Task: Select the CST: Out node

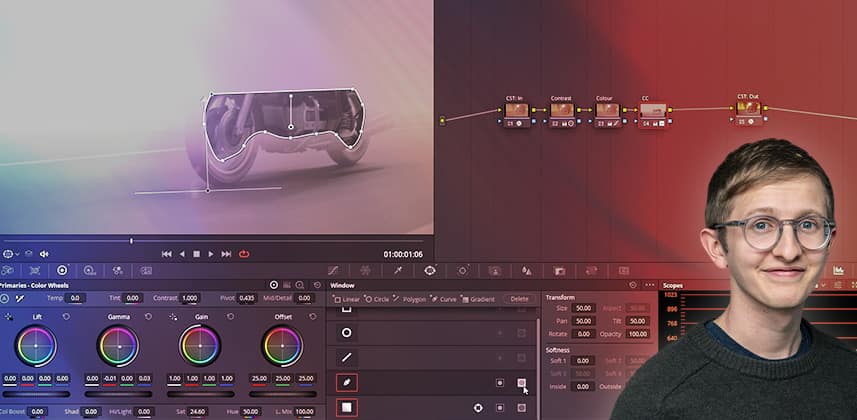Action: 748,111
